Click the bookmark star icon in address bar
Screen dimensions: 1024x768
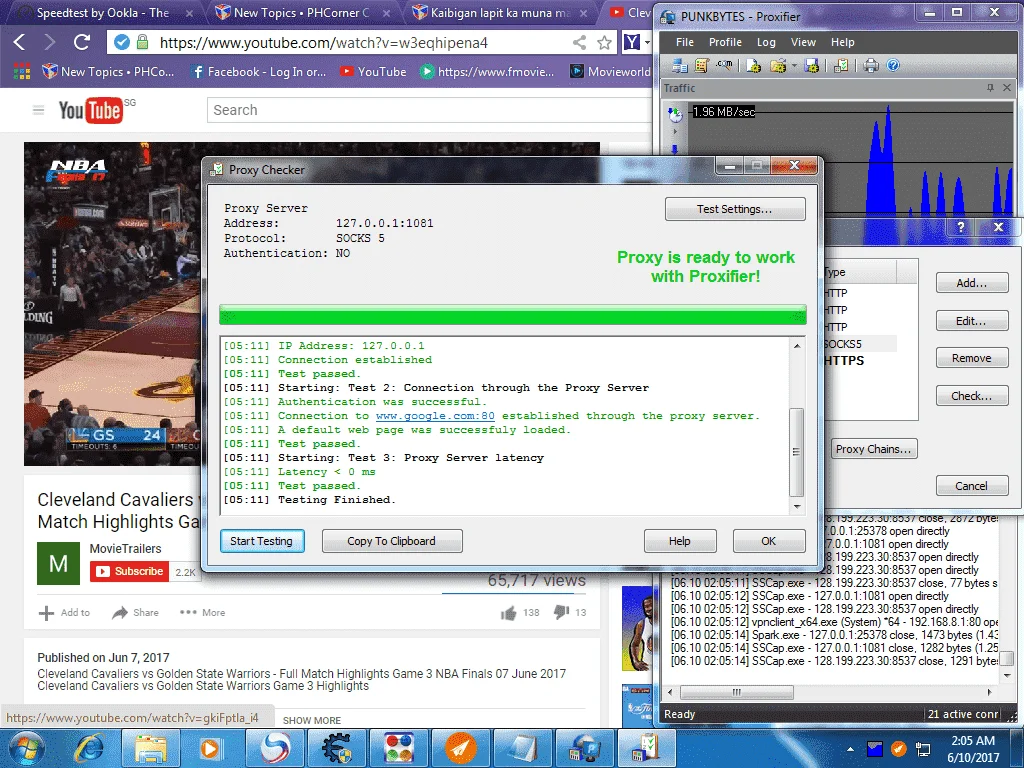[605, 43]
